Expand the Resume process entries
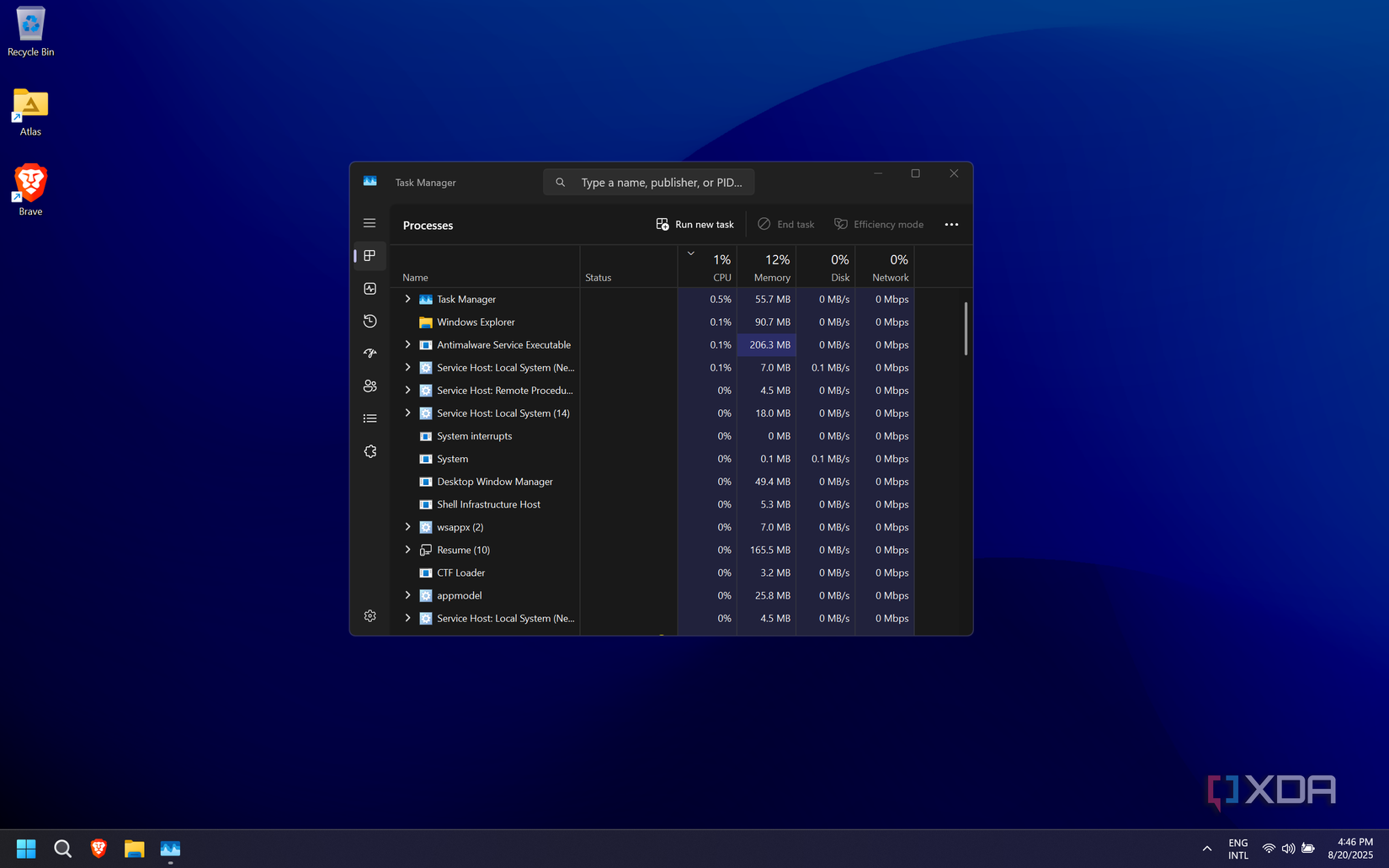The width and height of the screenshot is (1389, 868). [x=407, y=549]
